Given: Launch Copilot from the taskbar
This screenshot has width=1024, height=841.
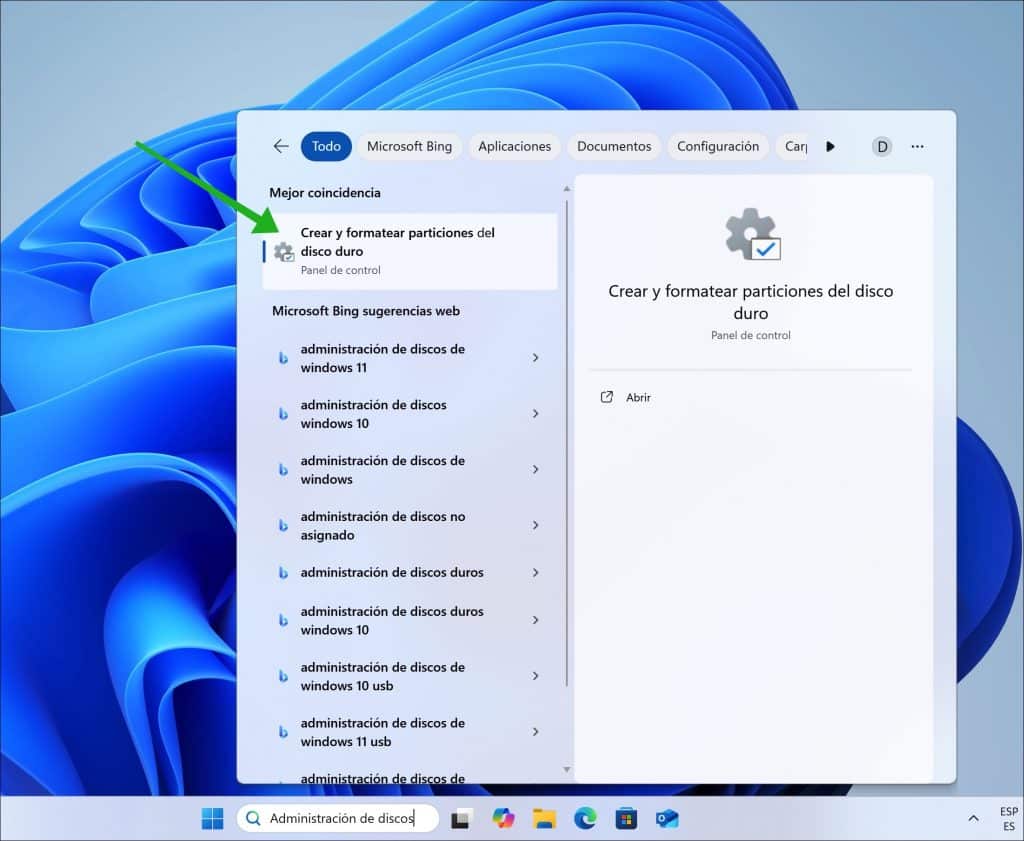Looking at the screenshot, I should click(x=504, y=818).
